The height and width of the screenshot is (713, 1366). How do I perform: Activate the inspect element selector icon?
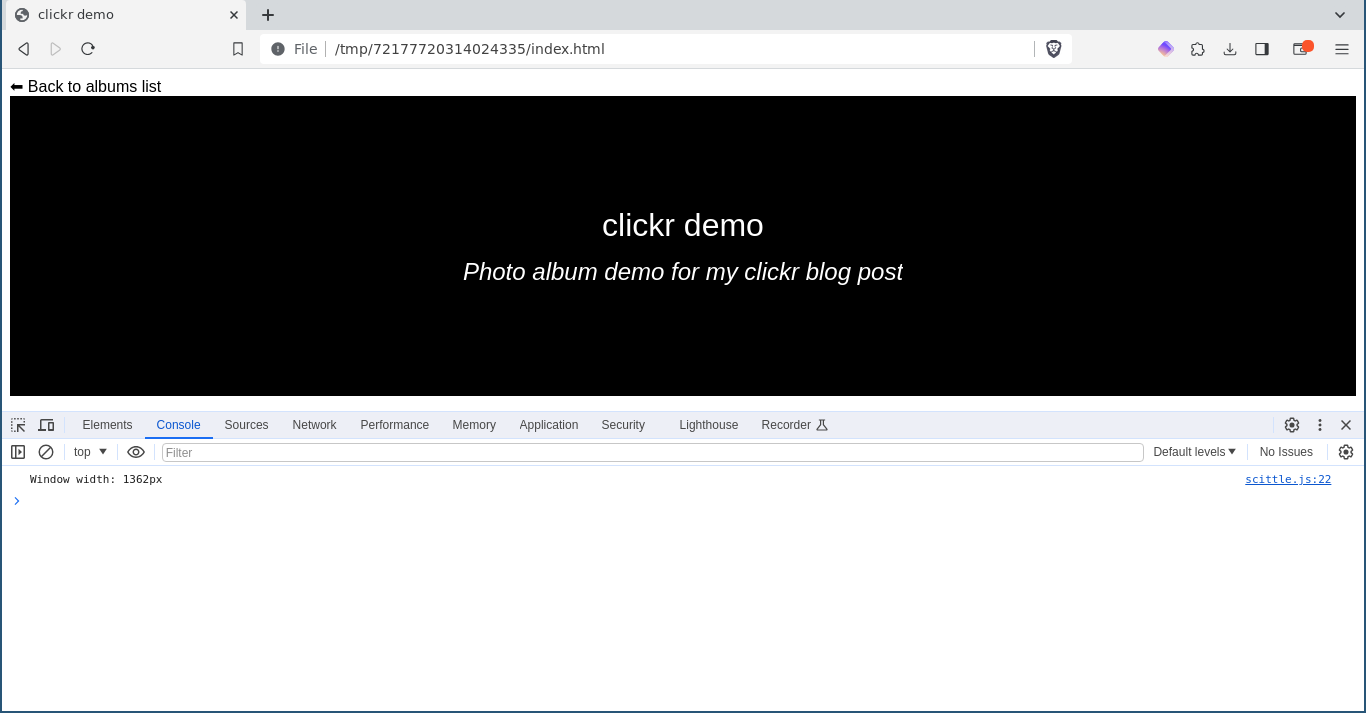[x=18, y=425]
